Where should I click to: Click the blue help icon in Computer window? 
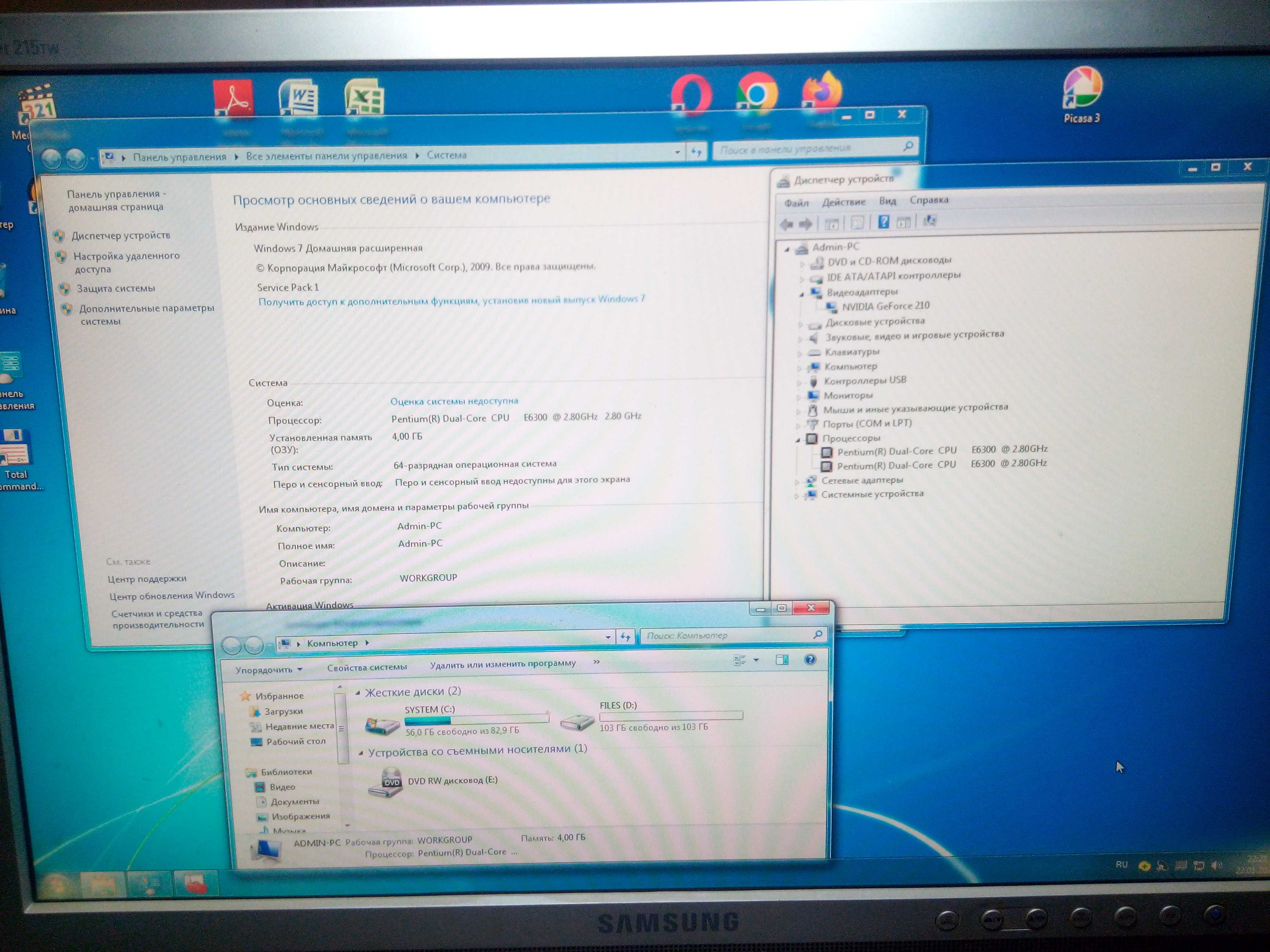810,659
